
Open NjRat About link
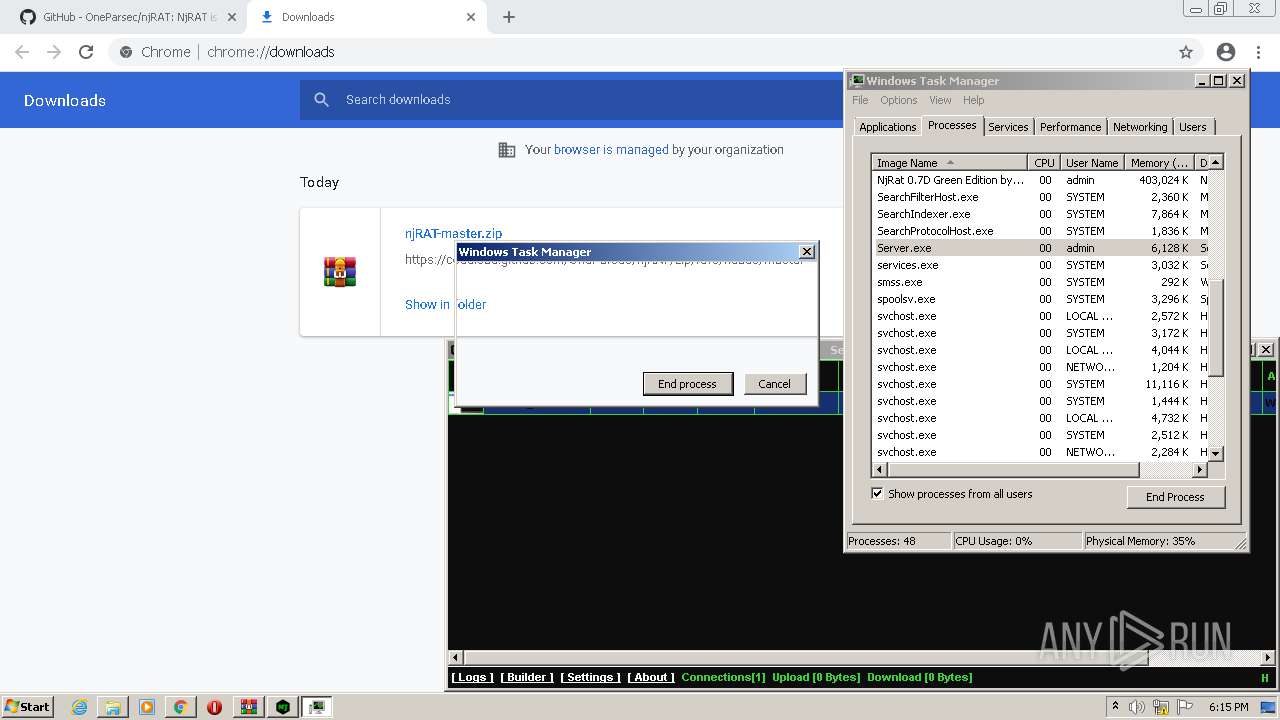point(651,678)
